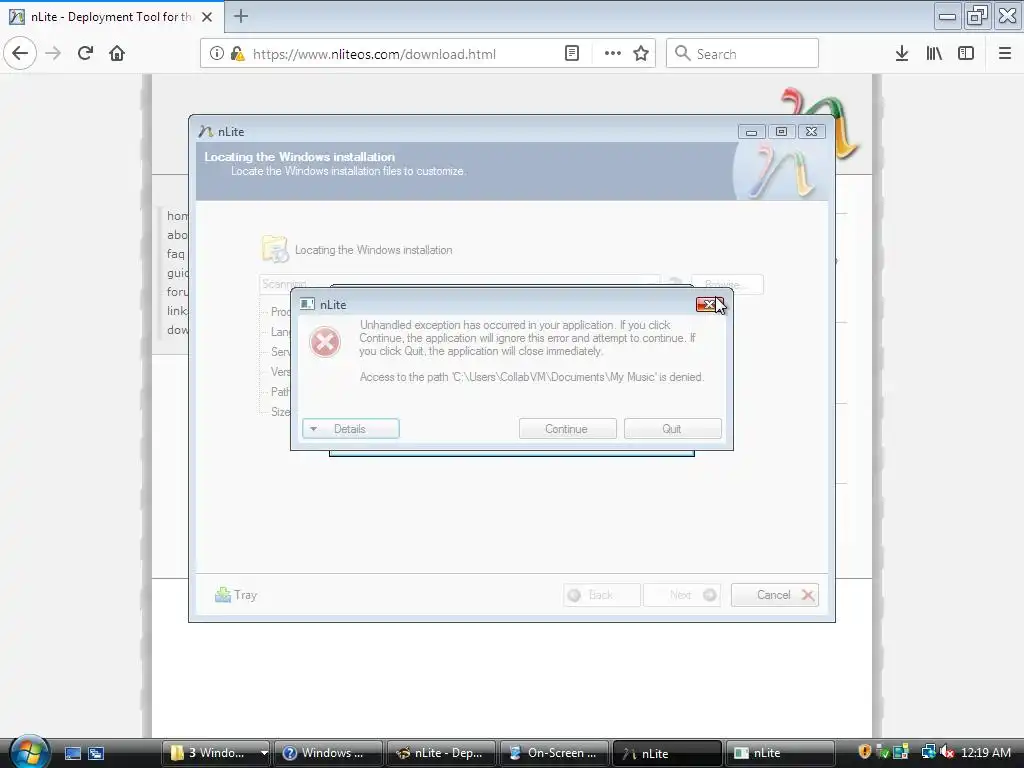This screenshot has width=1024, height=768.
Task: Reload the current Firefox page
Action: pos(85,54)
